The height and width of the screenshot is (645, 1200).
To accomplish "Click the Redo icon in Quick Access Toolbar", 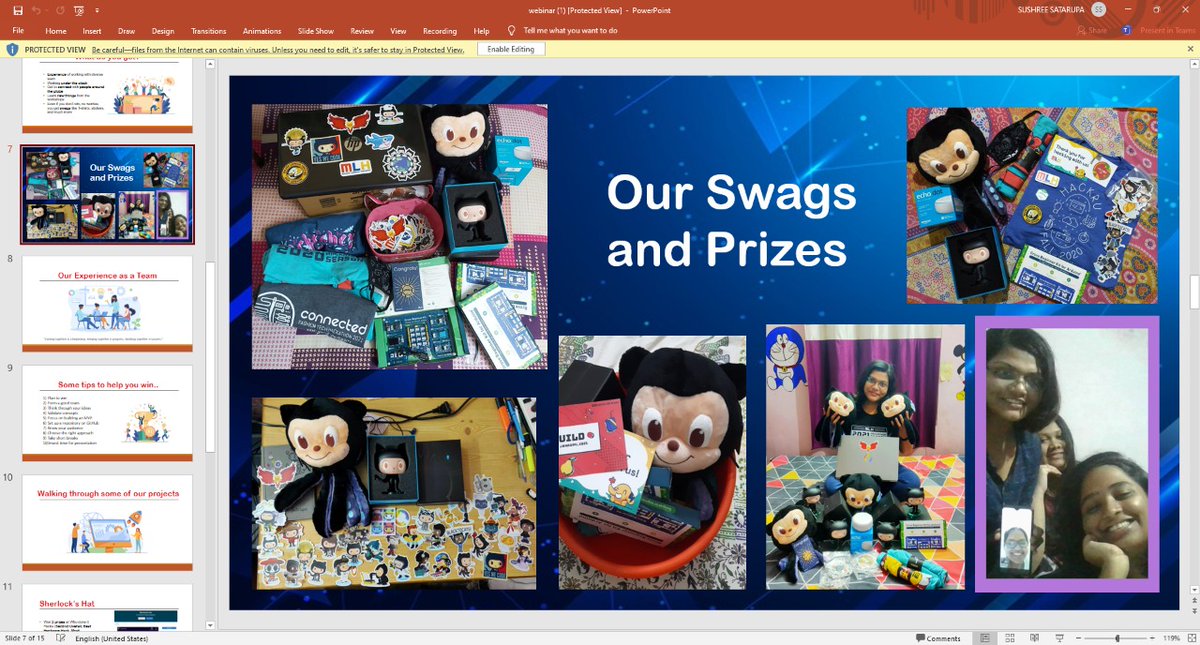I will [x=61, y=9].
